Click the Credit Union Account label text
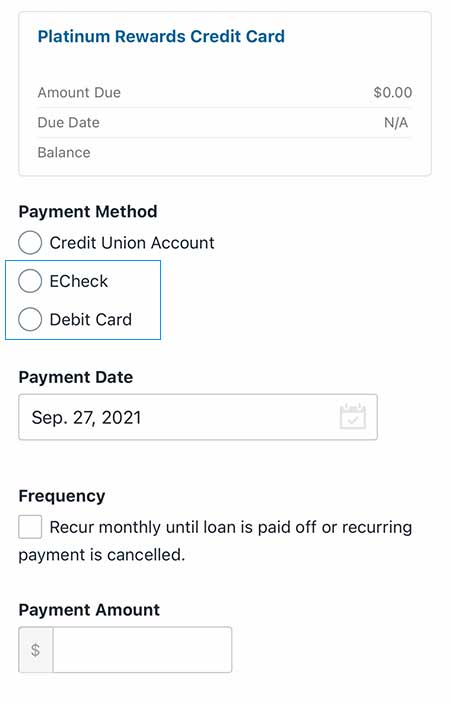 [x=132, y=243]
